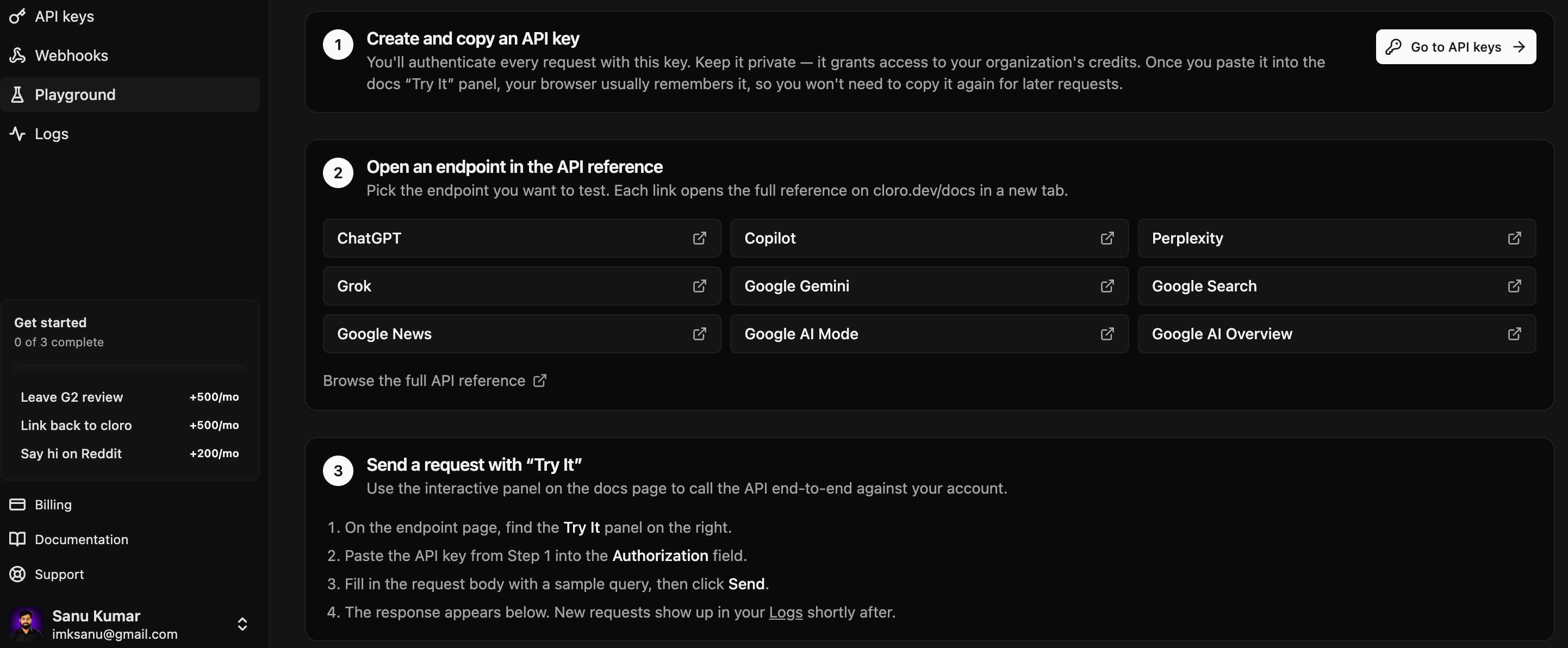This screenshot has height=648, width=1568.
Task: Open Support from the sidebar
Action: click(129, 574)
